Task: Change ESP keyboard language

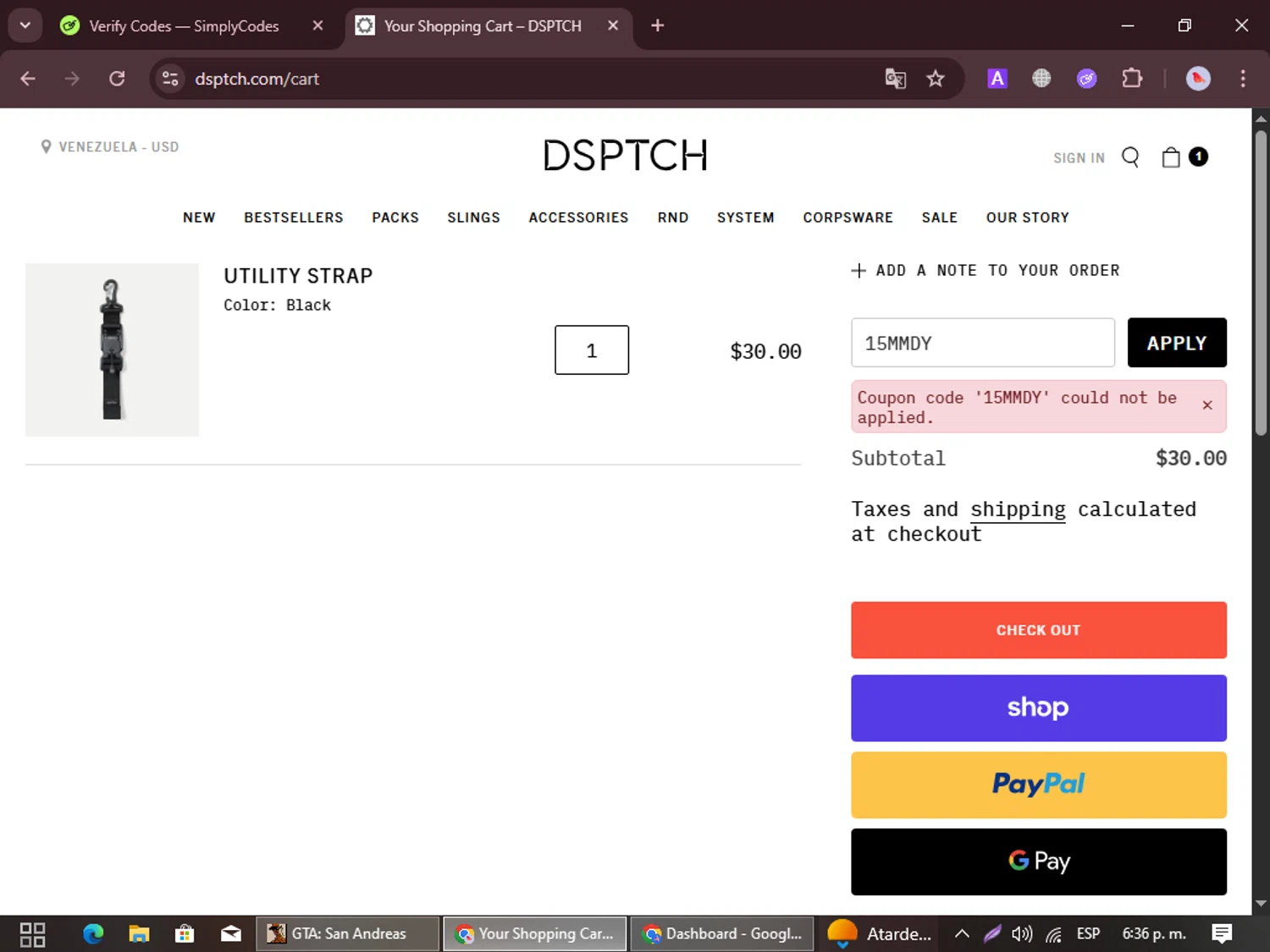Action: pos(1088,933)
